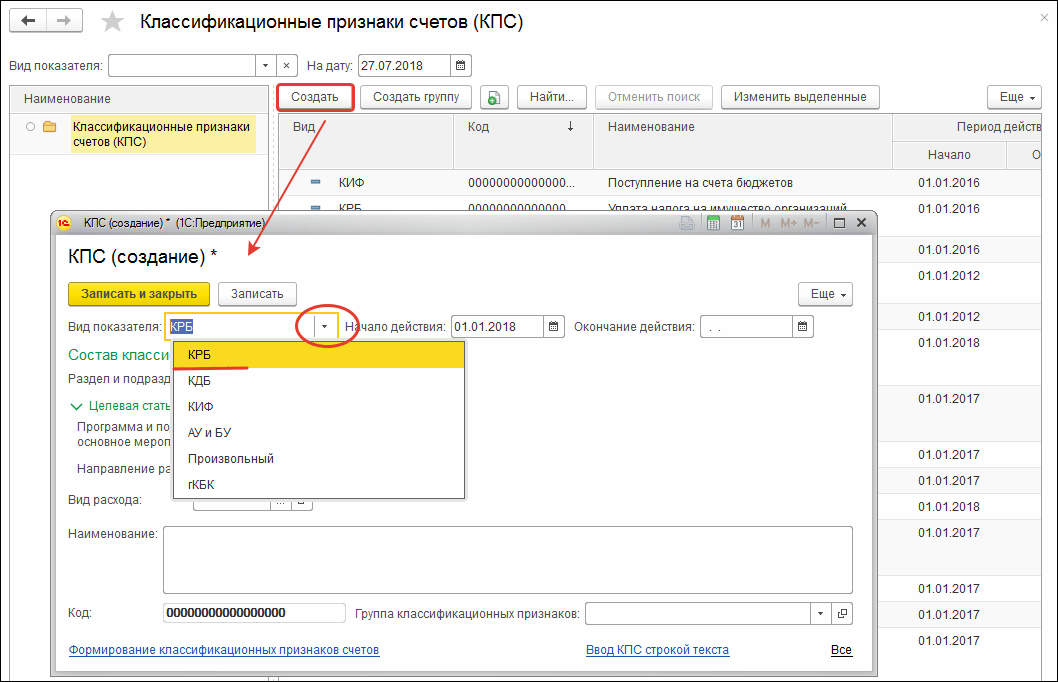Select Произвольный from dropdown list
Viewport: 1058px width, 682px height.
click(318, 459)
